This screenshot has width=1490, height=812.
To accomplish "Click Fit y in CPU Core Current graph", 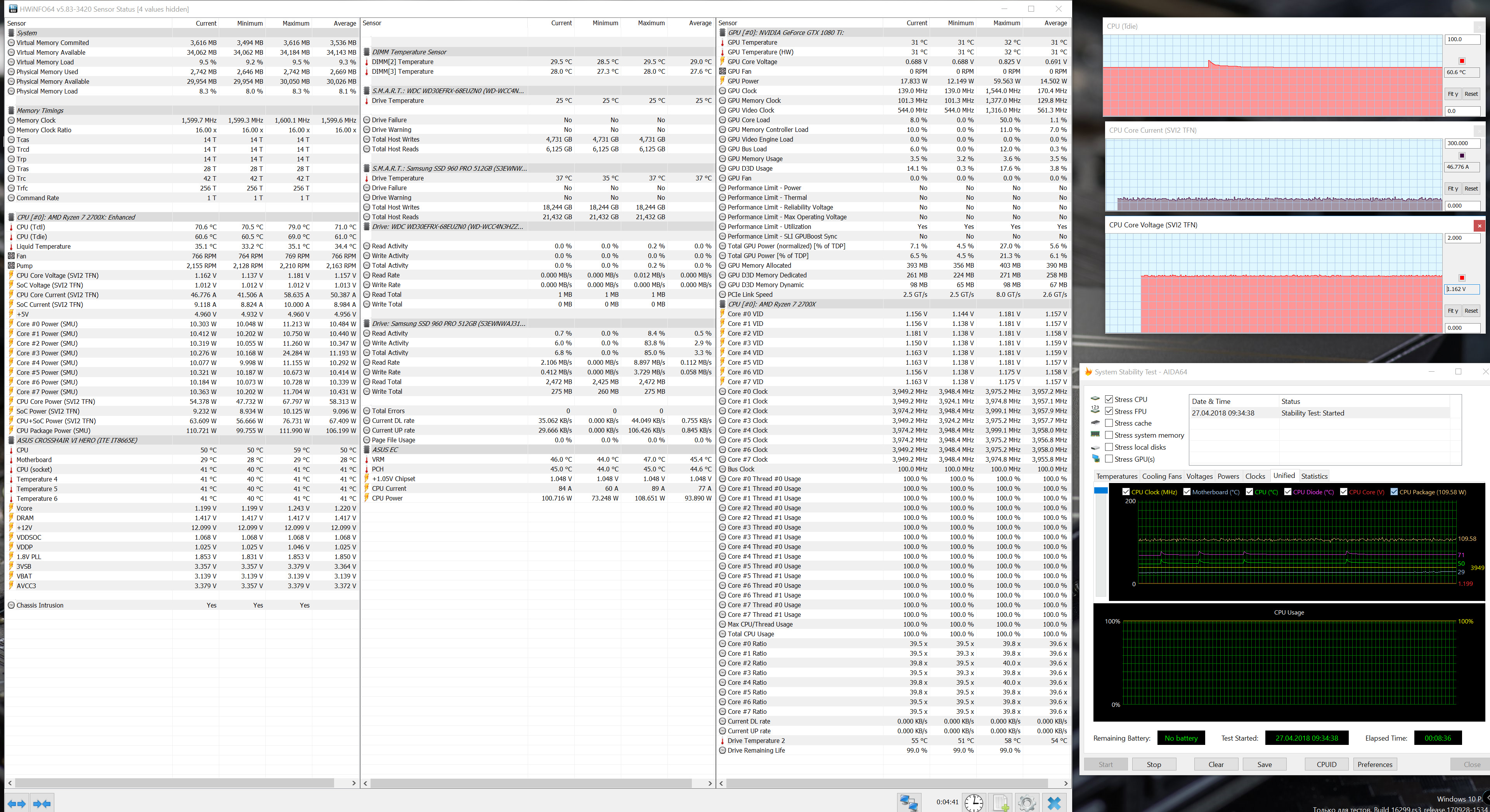I will coord(1452,189).
